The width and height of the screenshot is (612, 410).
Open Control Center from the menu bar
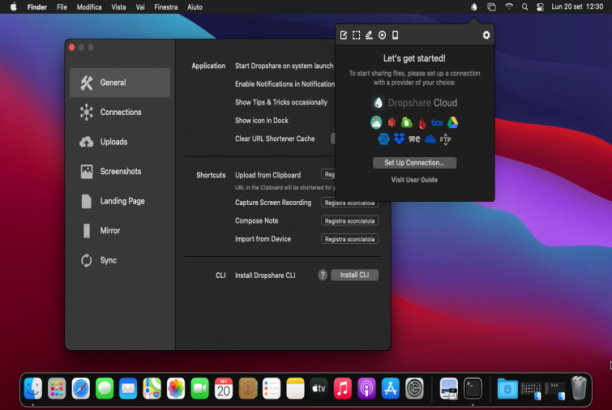pos(540,7)
